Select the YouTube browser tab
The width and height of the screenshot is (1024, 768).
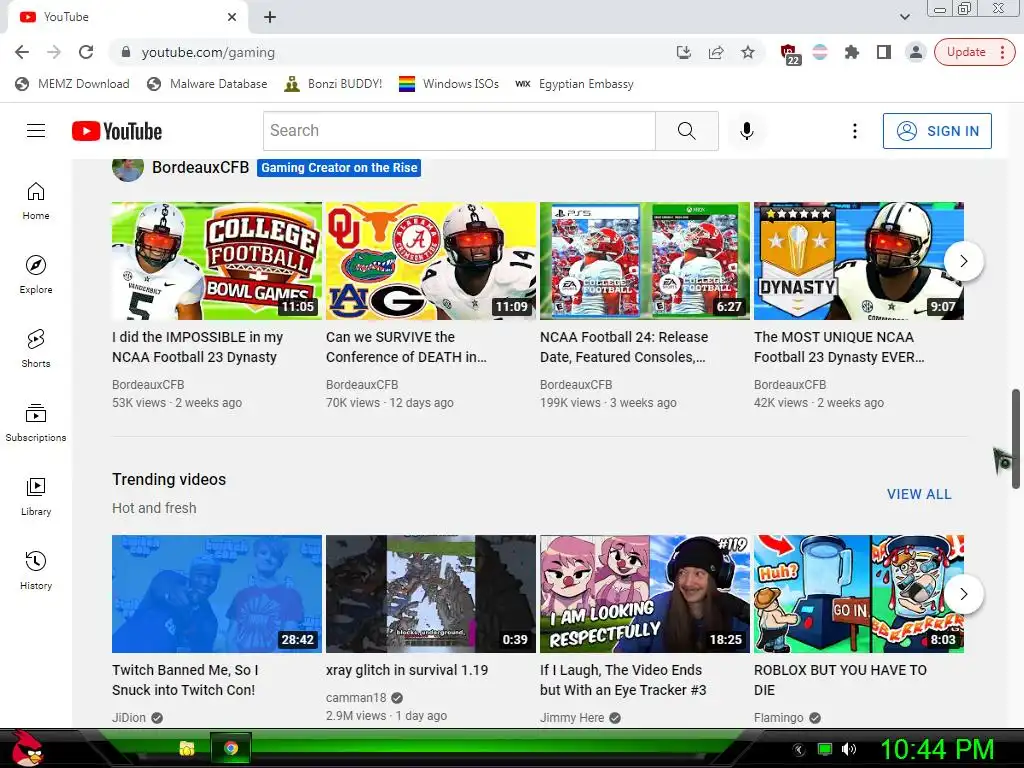click(x=127, y=17)
